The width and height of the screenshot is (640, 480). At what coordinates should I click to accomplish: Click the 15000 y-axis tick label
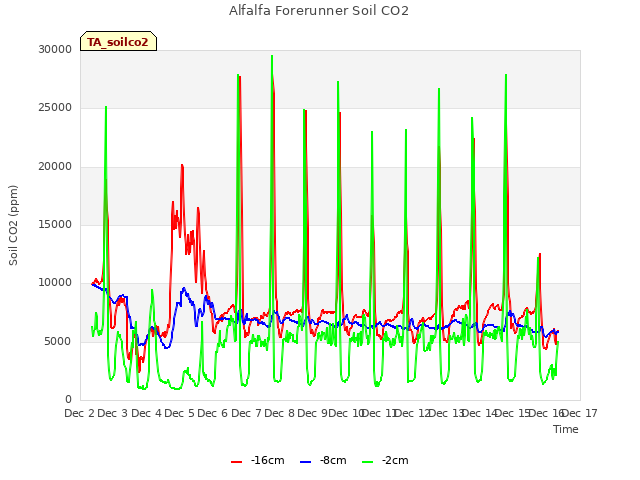click(55, 224)
